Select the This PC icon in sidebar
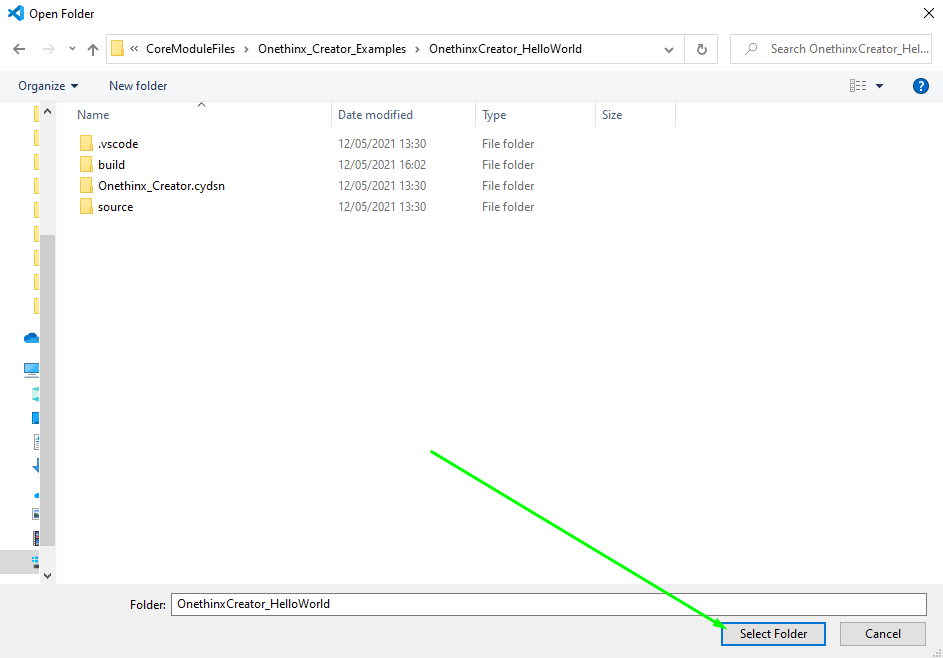This screenshot has width=943, height=658. click(32, 369)
